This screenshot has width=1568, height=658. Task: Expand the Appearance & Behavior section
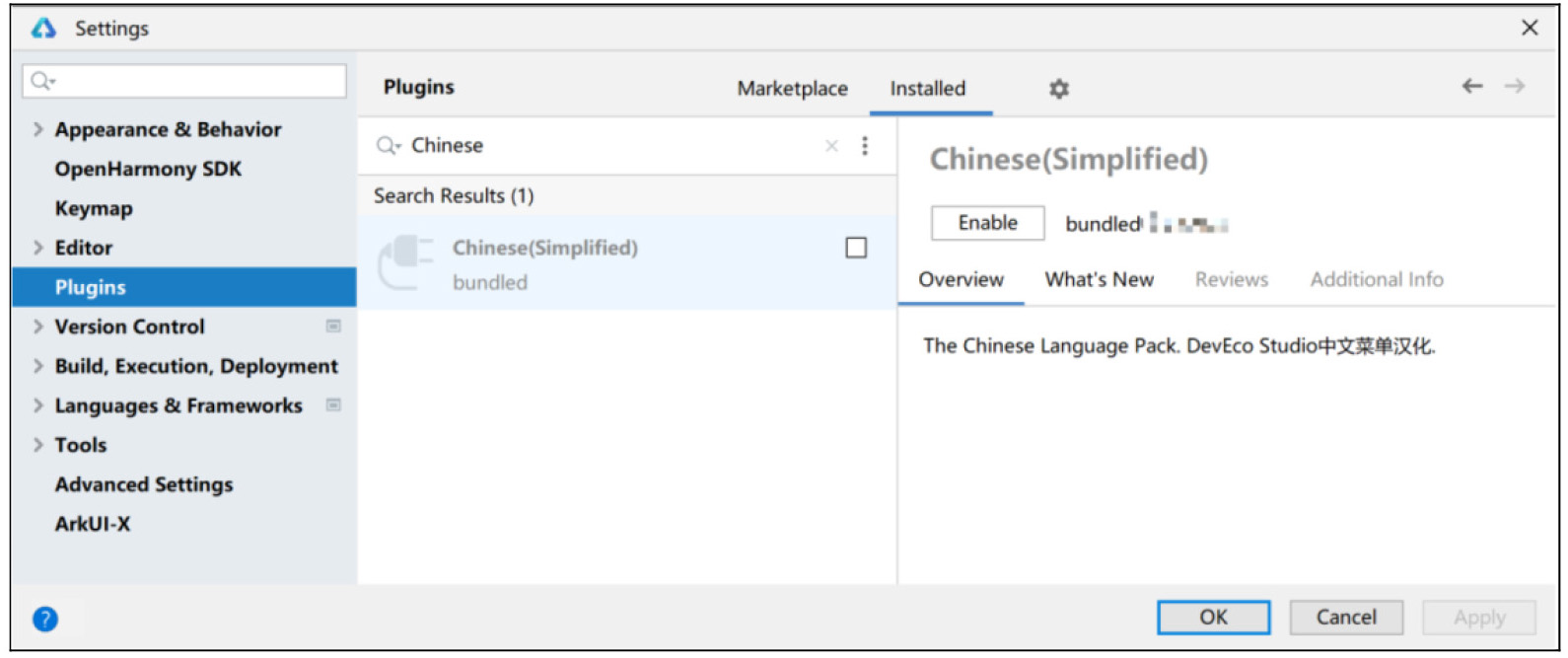click(38, 129)
